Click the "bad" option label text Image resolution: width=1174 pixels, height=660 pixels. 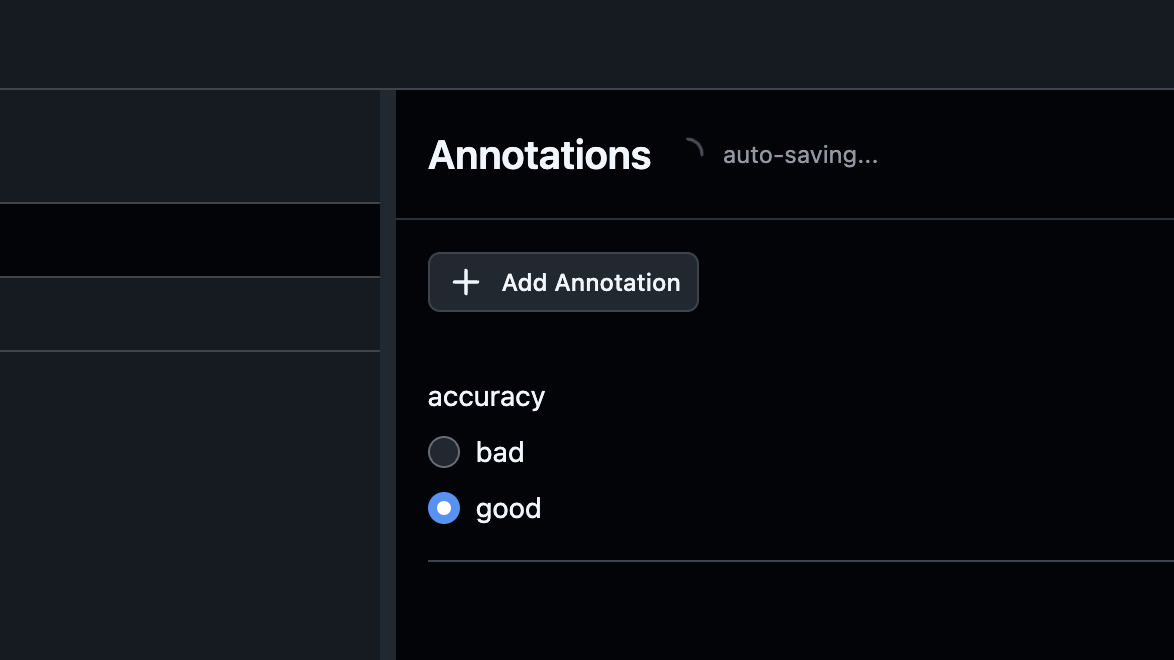[500, 452]
